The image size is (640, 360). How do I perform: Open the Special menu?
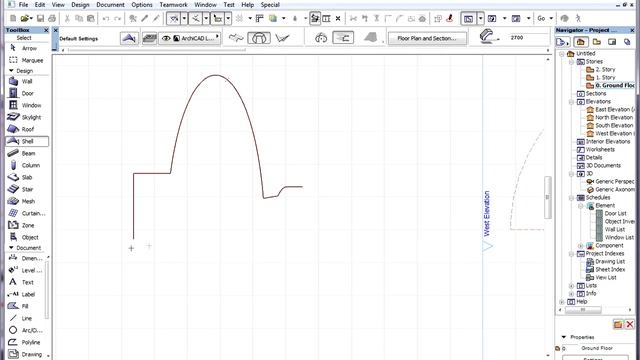[x=270, y=5]
